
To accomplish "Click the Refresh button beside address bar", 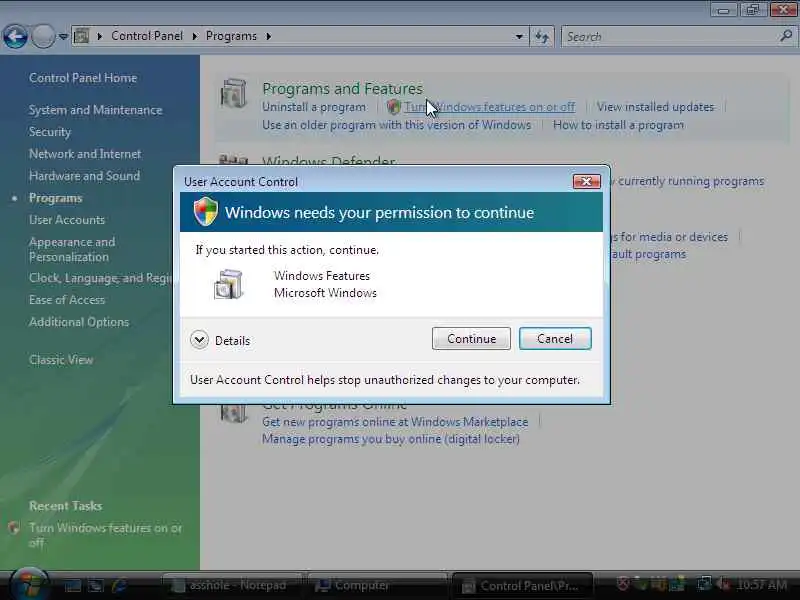I will pyautogui.click(x=541, y=37).
